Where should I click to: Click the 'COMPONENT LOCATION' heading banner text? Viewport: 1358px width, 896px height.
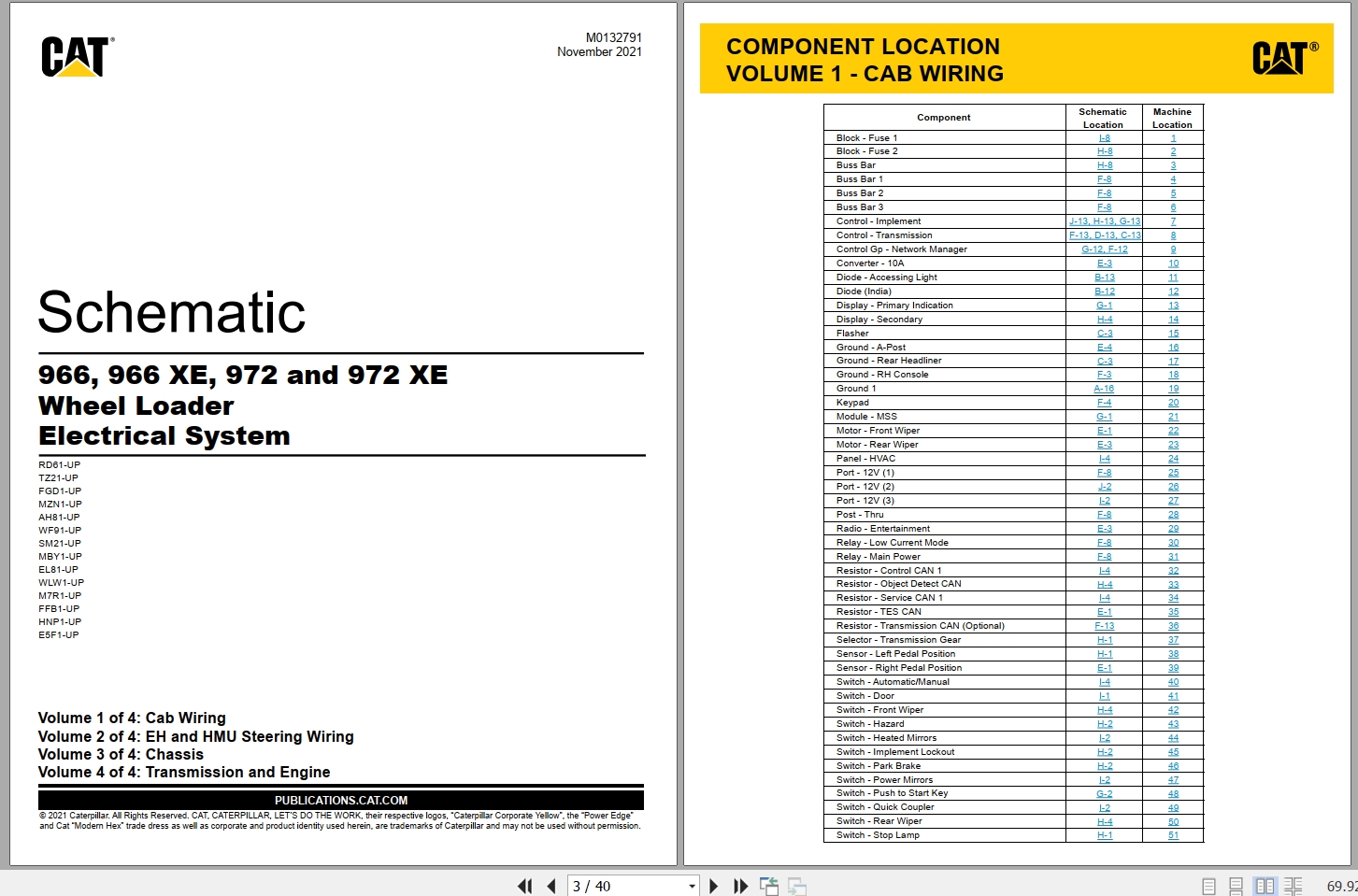(864, 47)
